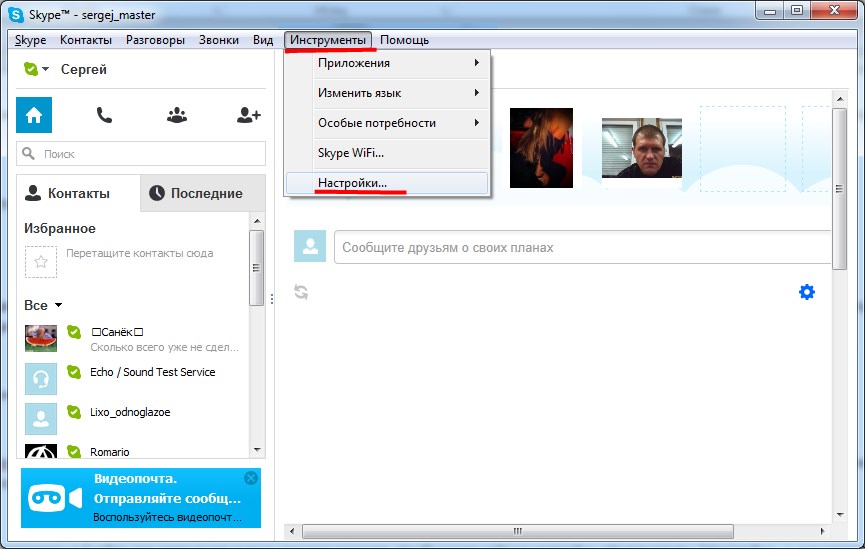Switch to the Контакты tab
Viewport: 865px width, 549px height.
[x=78, y=193]
